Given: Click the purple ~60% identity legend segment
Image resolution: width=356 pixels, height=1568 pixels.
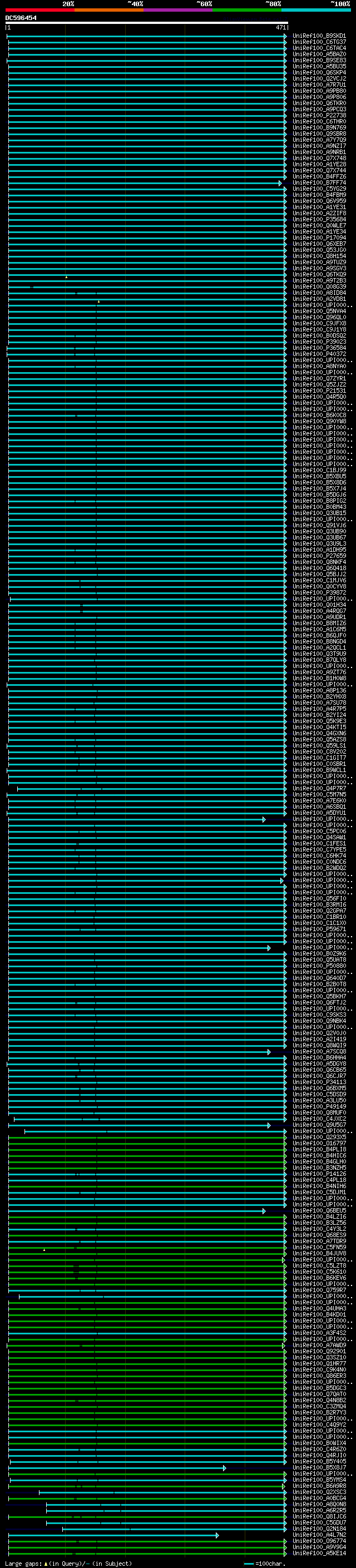Looking at the screenshot, I should click(x=177, y=10).
